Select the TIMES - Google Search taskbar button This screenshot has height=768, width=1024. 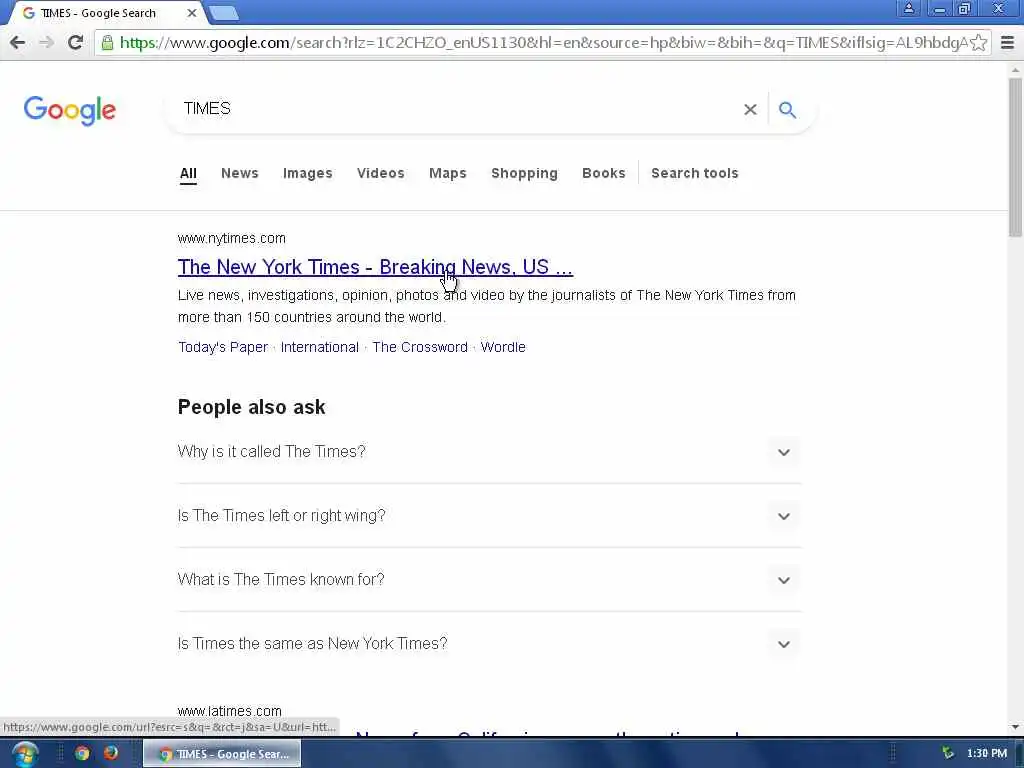[x=222, y=754]
